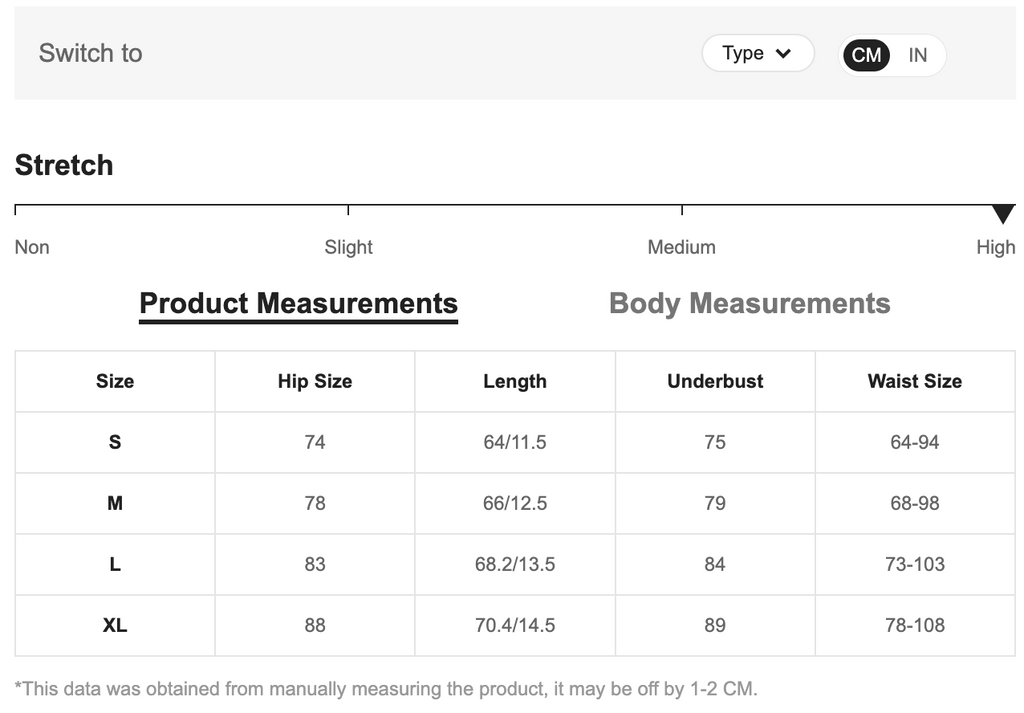The height and width of the screenshot is (713, 1024).
Task: Click the Hip Size column header
Action: [315, 381]
